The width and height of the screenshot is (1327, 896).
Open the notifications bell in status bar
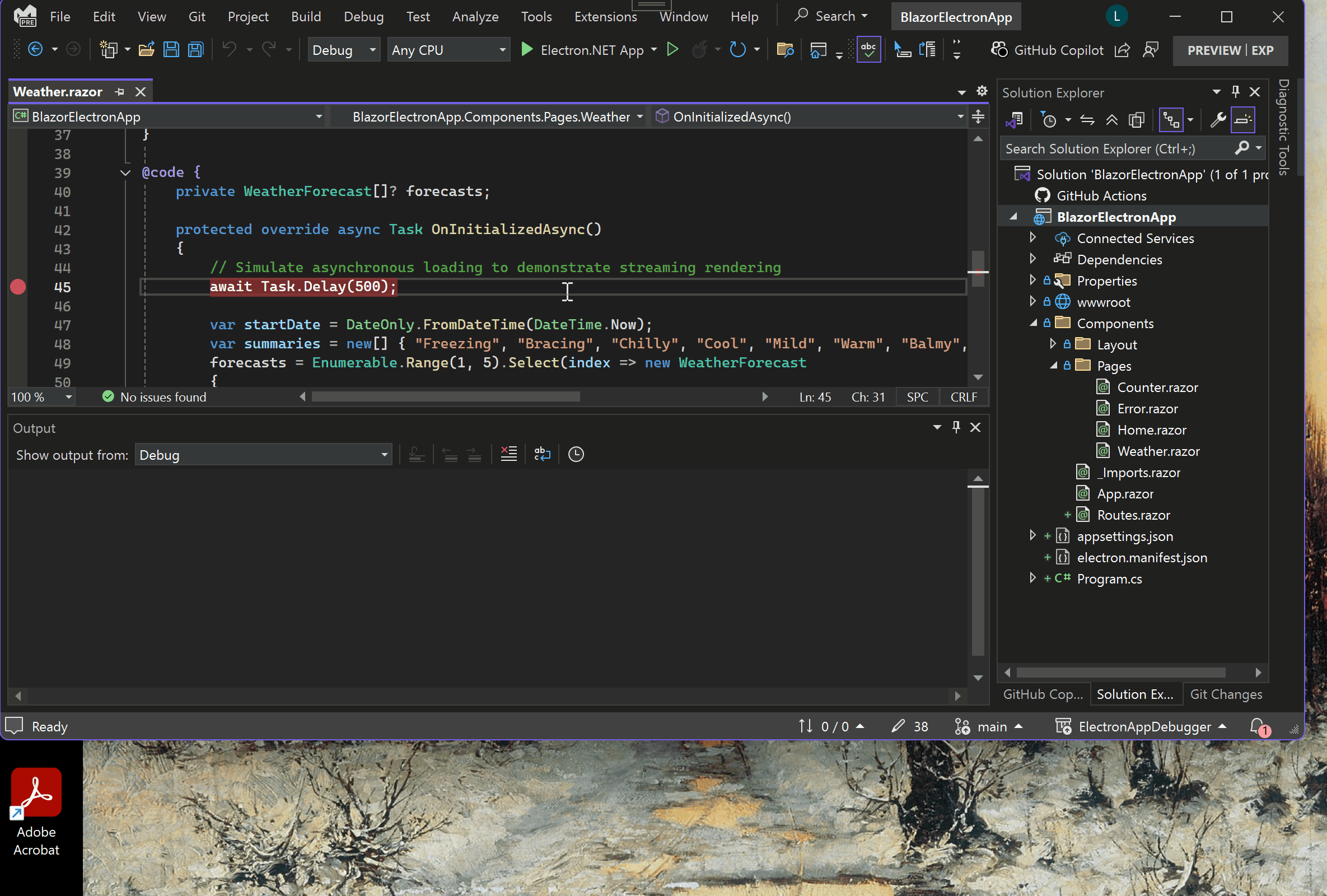pos(1257,726)
